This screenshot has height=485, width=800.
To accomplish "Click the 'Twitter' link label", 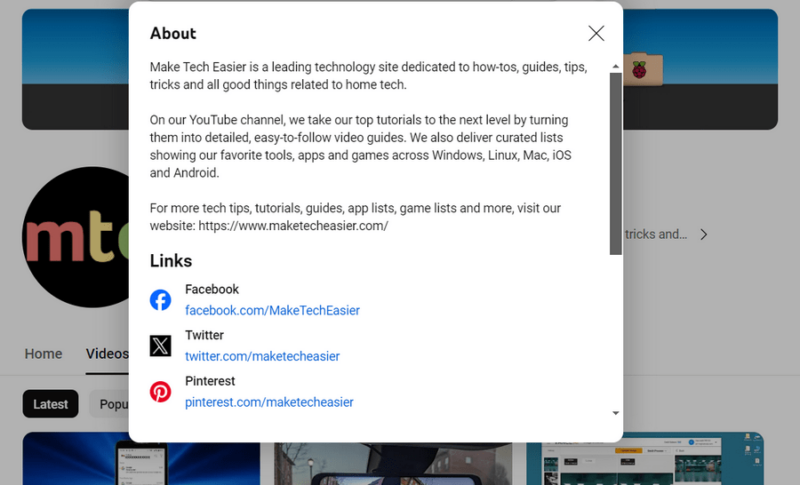I will click(204, 335).
